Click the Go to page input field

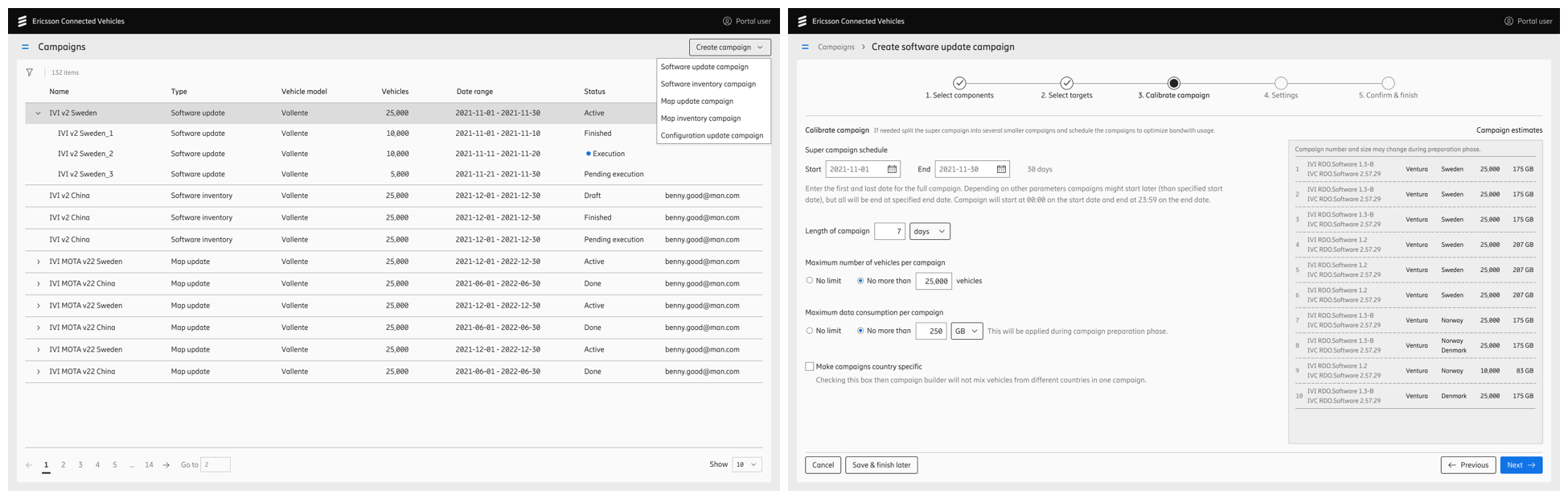pos(215,464)
